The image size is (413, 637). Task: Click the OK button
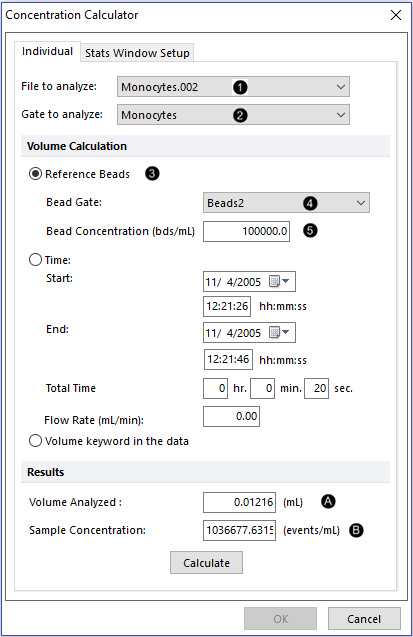coord(280,619)
